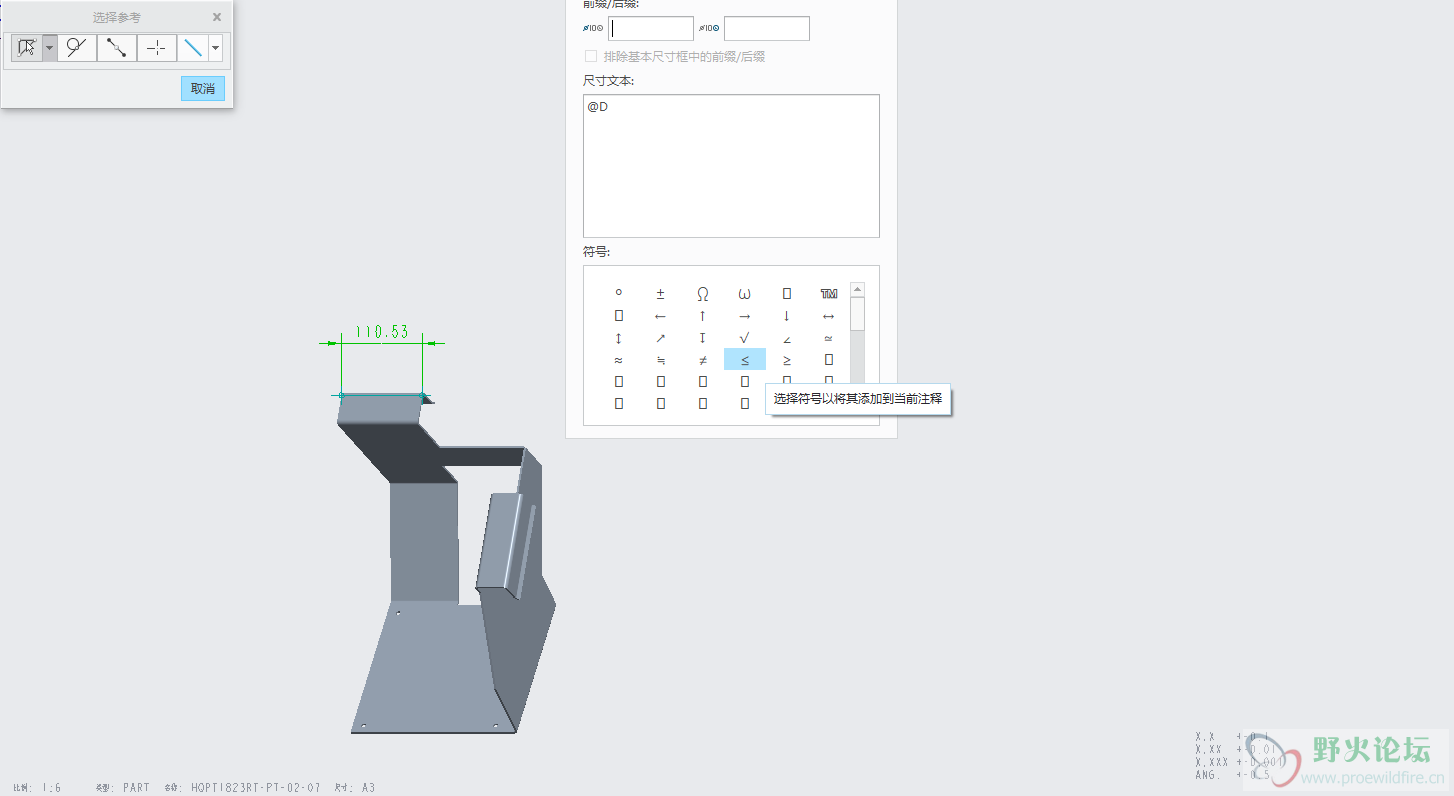Viewport: 1454px width, 796px height.
Task: Select the entity reference pick tool
Action: tap(27, 47)
